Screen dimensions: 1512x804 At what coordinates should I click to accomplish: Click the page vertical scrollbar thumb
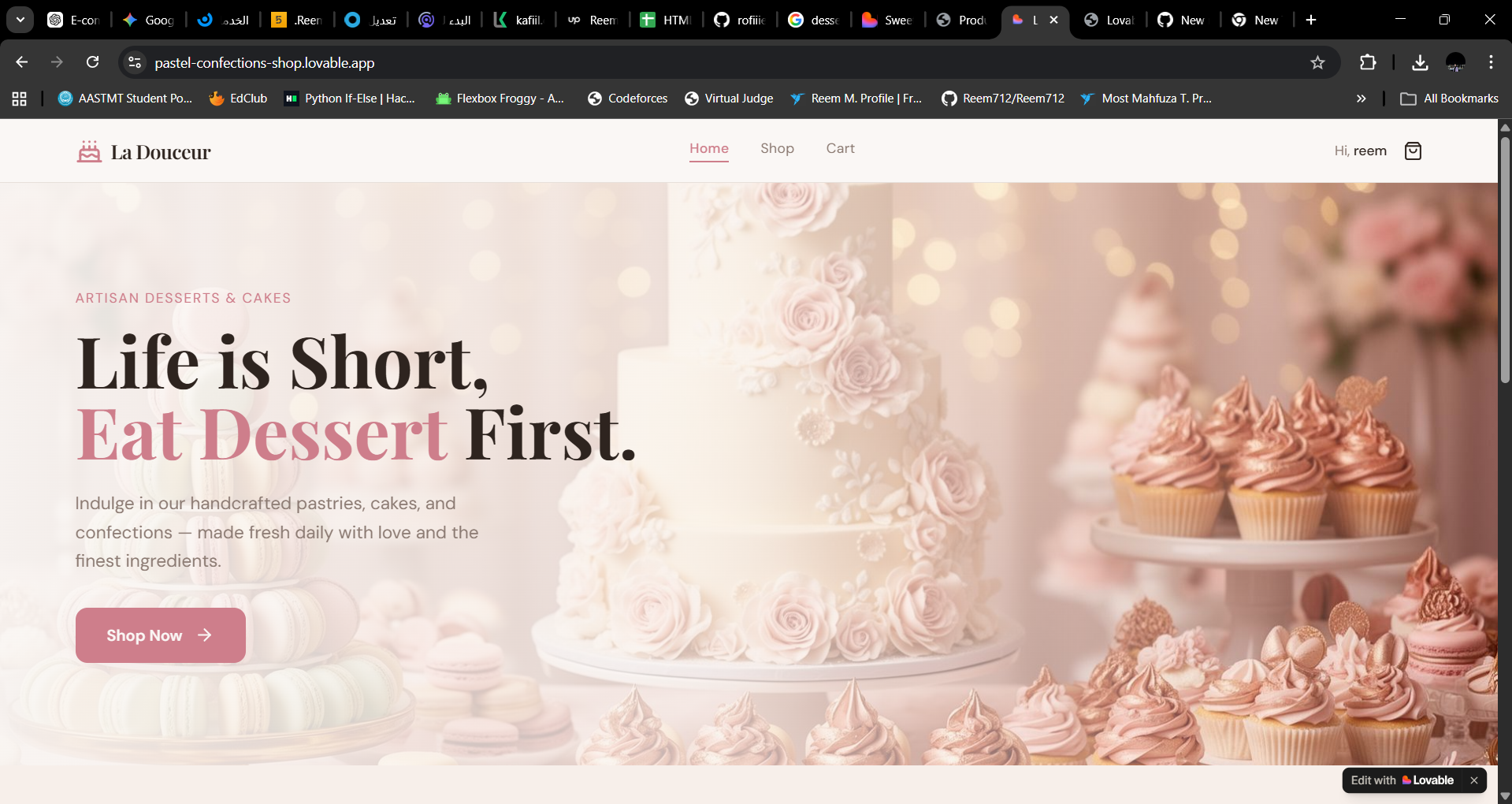click(1505, 260)
